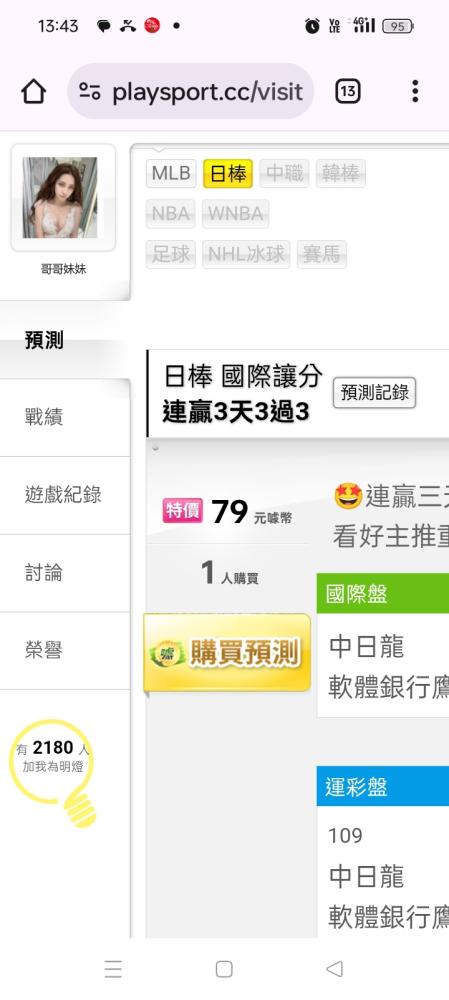
Task: Tap the browser home icon
Action: (x=34, y=91)
